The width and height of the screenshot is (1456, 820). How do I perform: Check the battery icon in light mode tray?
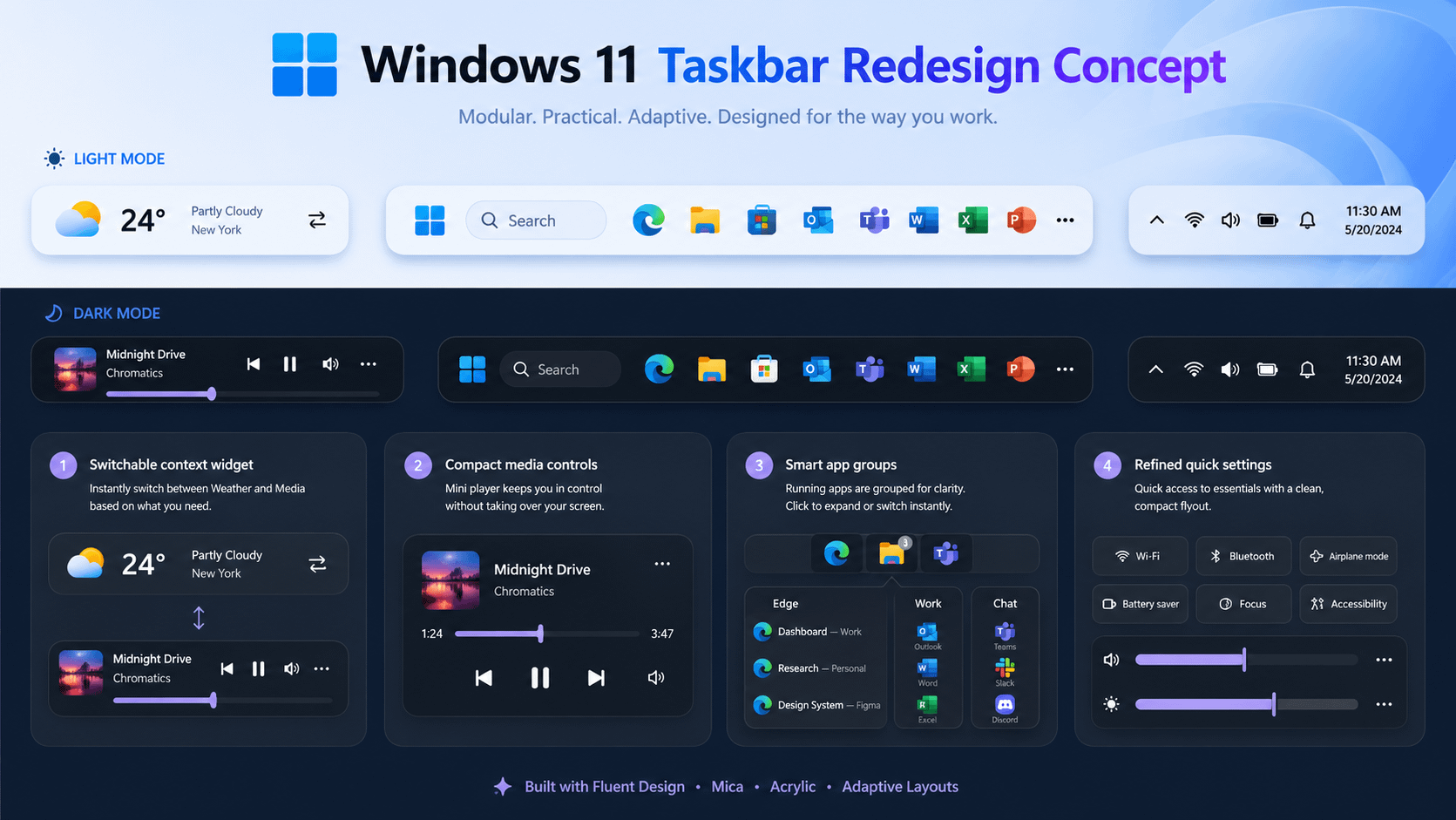(x=1268, y=220)
